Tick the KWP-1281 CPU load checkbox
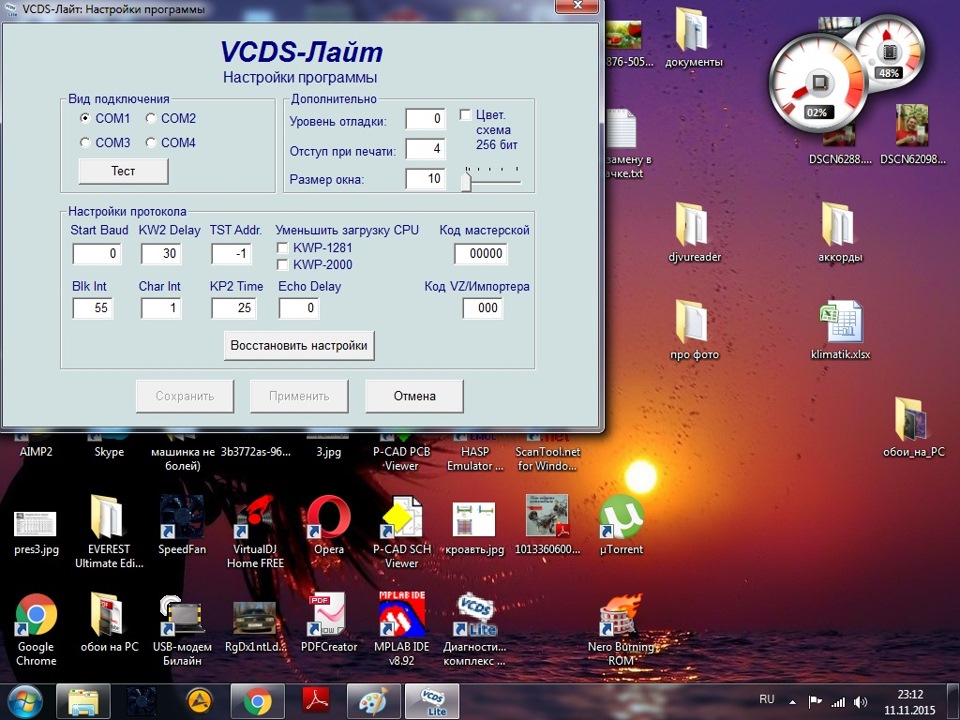This screenshot has width=960, height=720. 283,247
